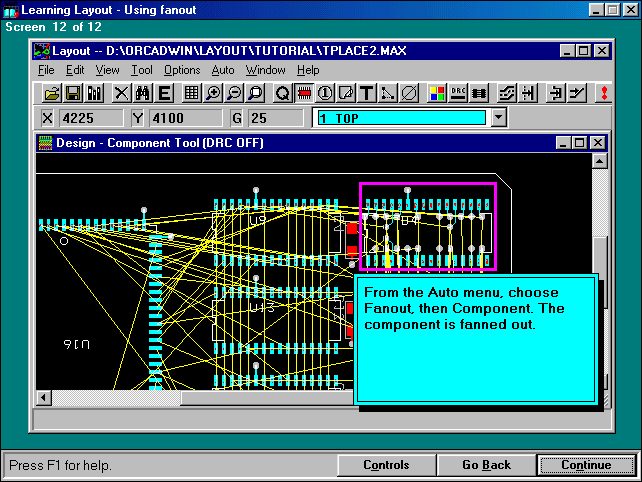Select the Text tool T icon

pos(367,93)
